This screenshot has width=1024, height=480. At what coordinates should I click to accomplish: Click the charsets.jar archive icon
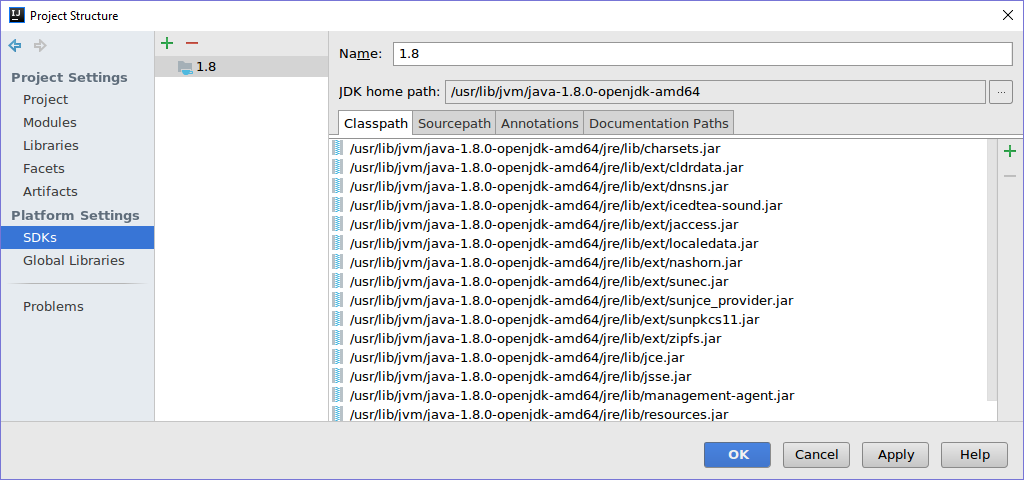click(x=338, y=148)
